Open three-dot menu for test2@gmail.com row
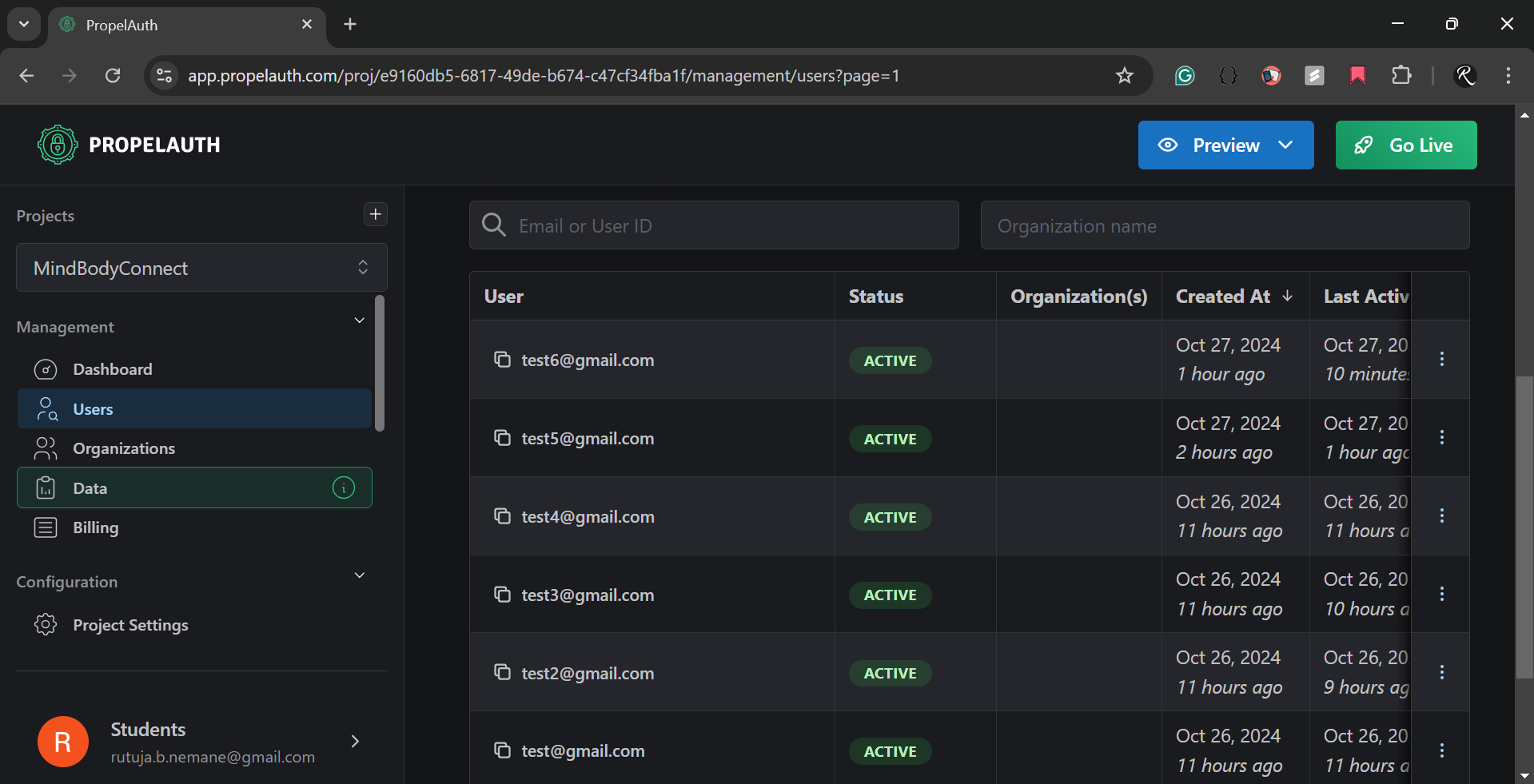 coord(1442,672)
